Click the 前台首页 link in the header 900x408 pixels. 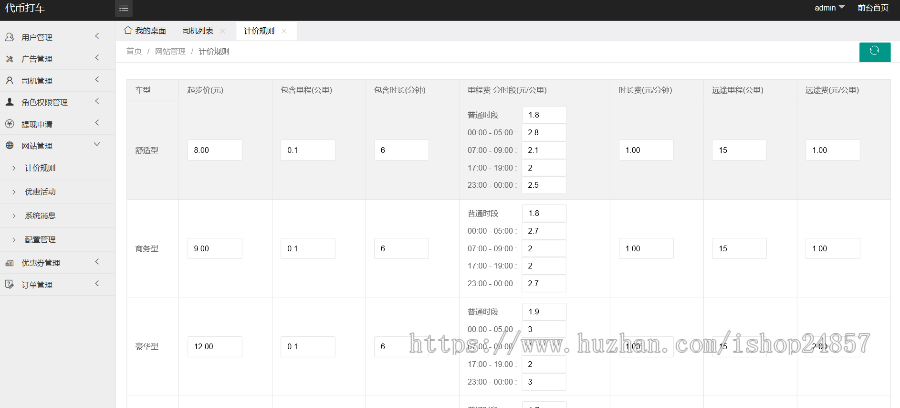point(872,8)
